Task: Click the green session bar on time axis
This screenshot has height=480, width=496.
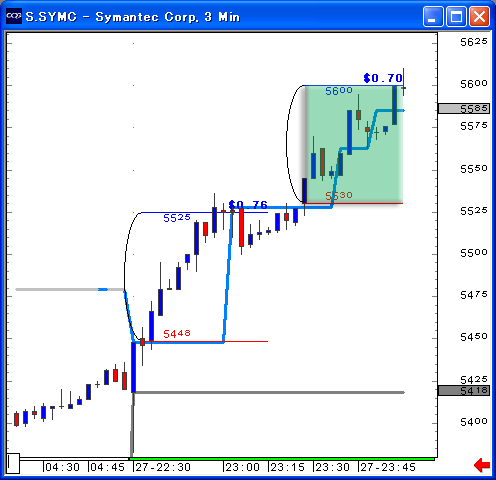Action: point(282,459)
